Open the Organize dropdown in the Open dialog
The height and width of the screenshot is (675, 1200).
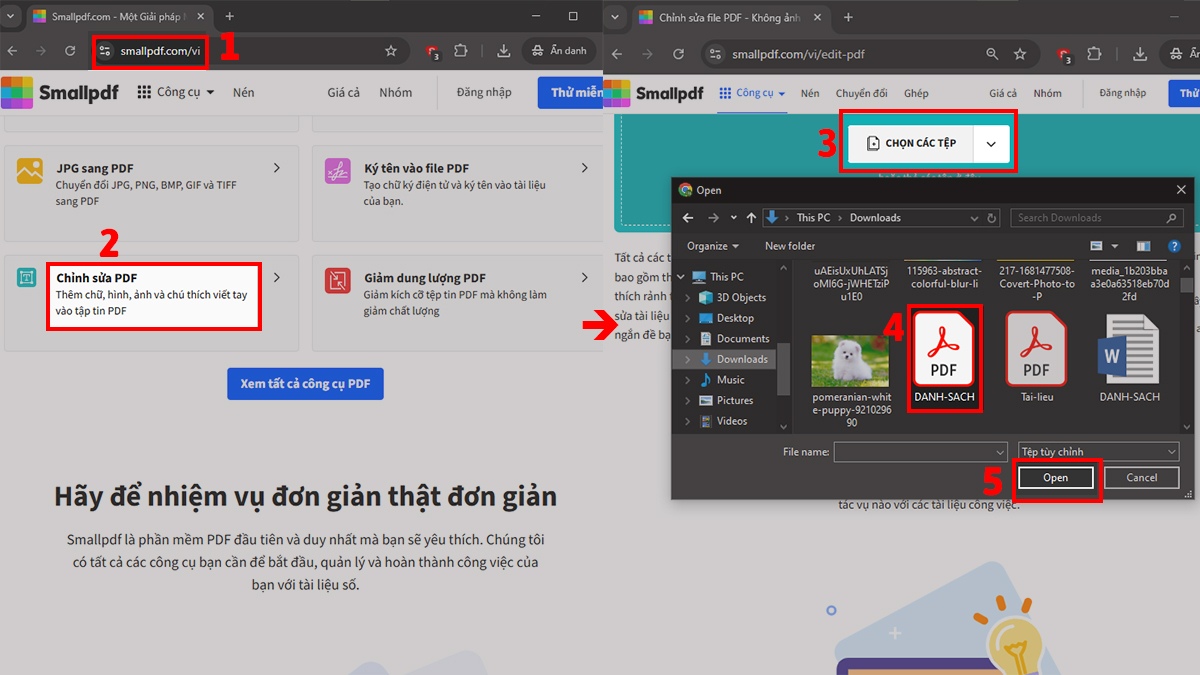pos(713,246)
